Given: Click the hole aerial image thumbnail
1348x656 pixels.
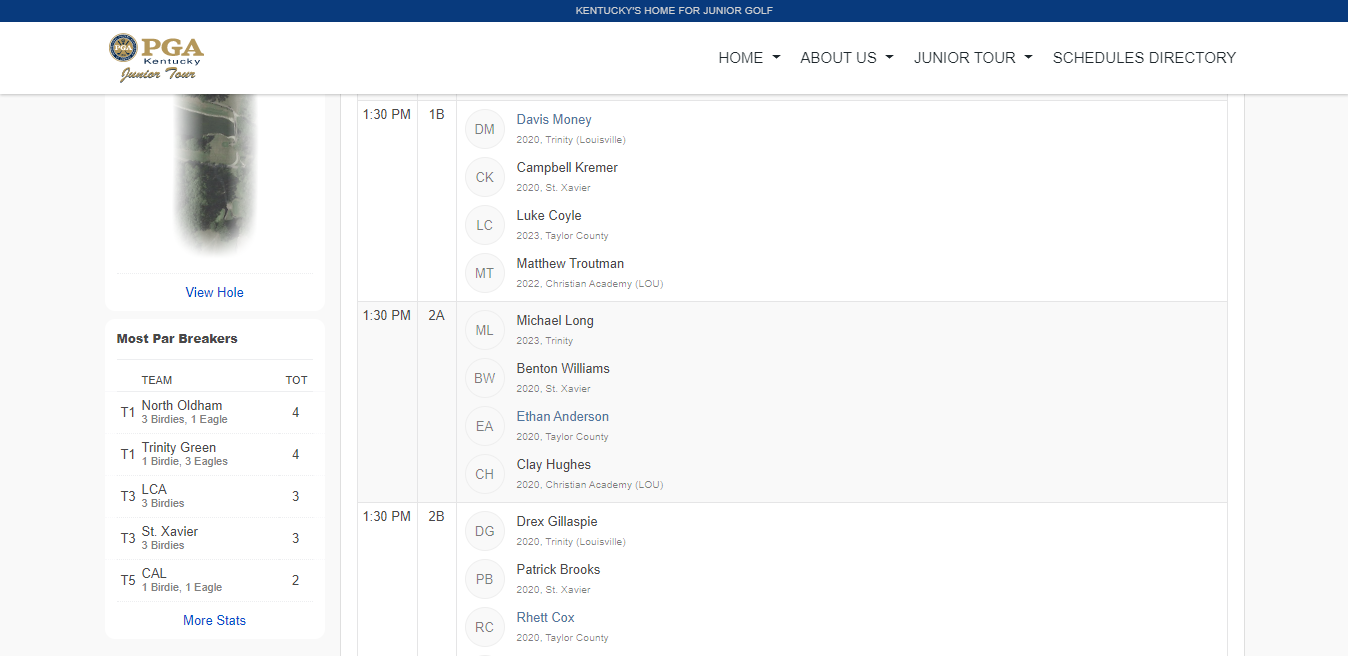Looking at the screenshot, I should point(215,175).
